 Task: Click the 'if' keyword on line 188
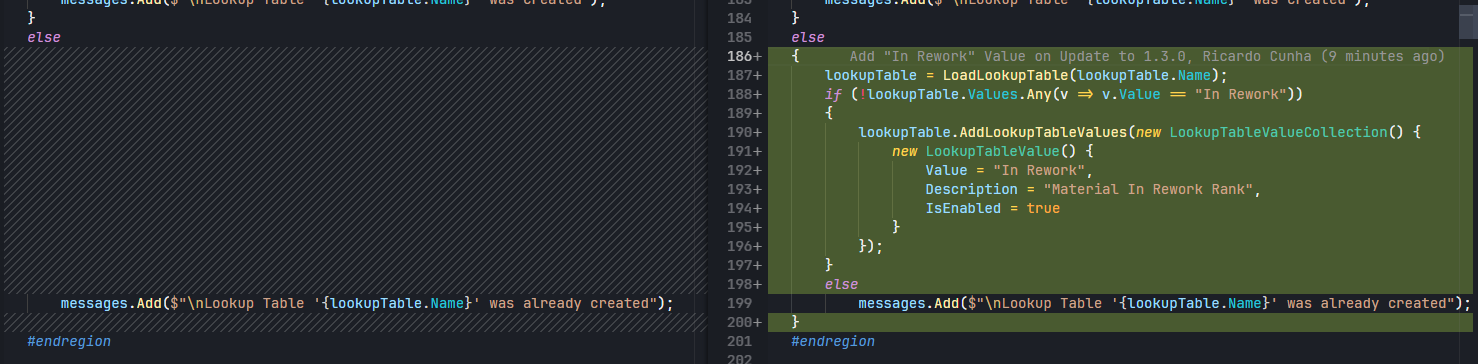tap(833, 94)
